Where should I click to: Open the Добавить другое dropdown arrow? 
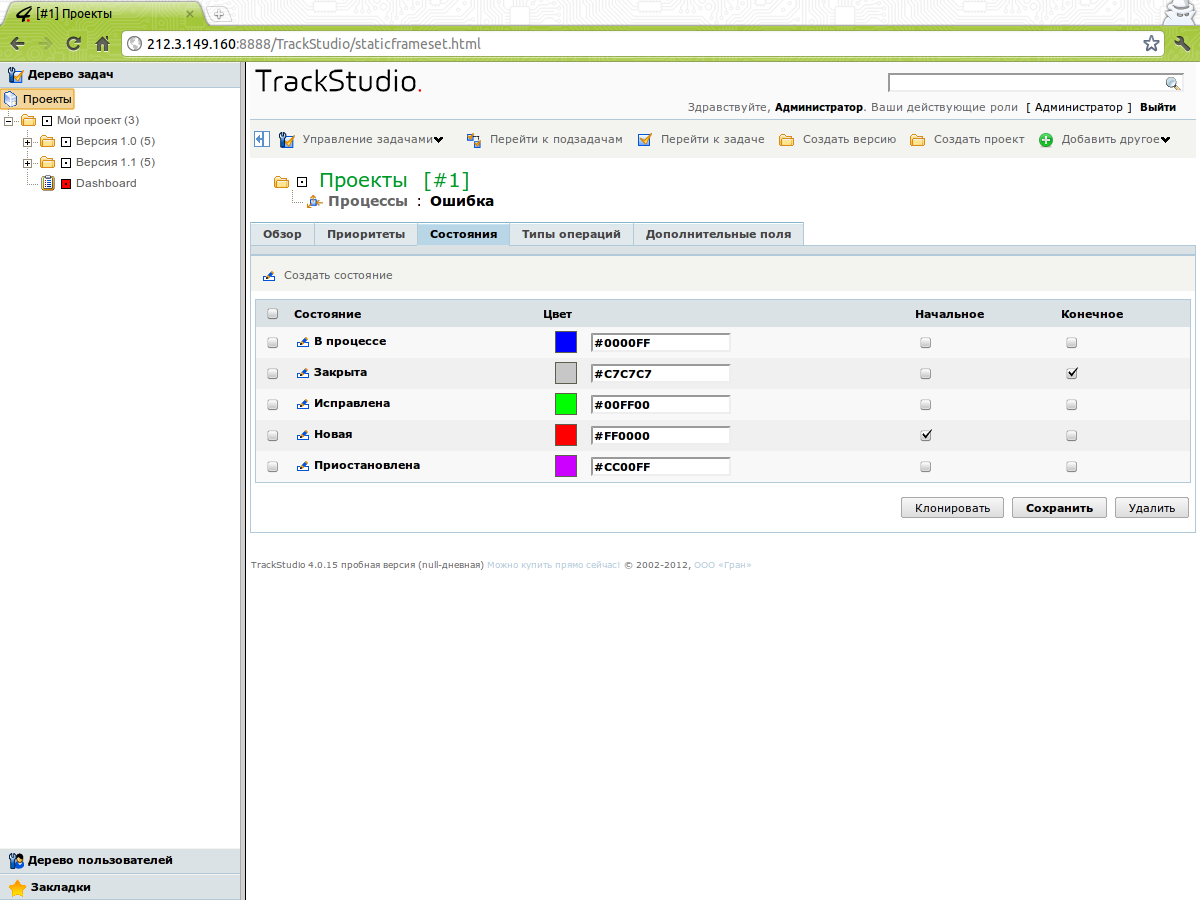(1165, 140)
